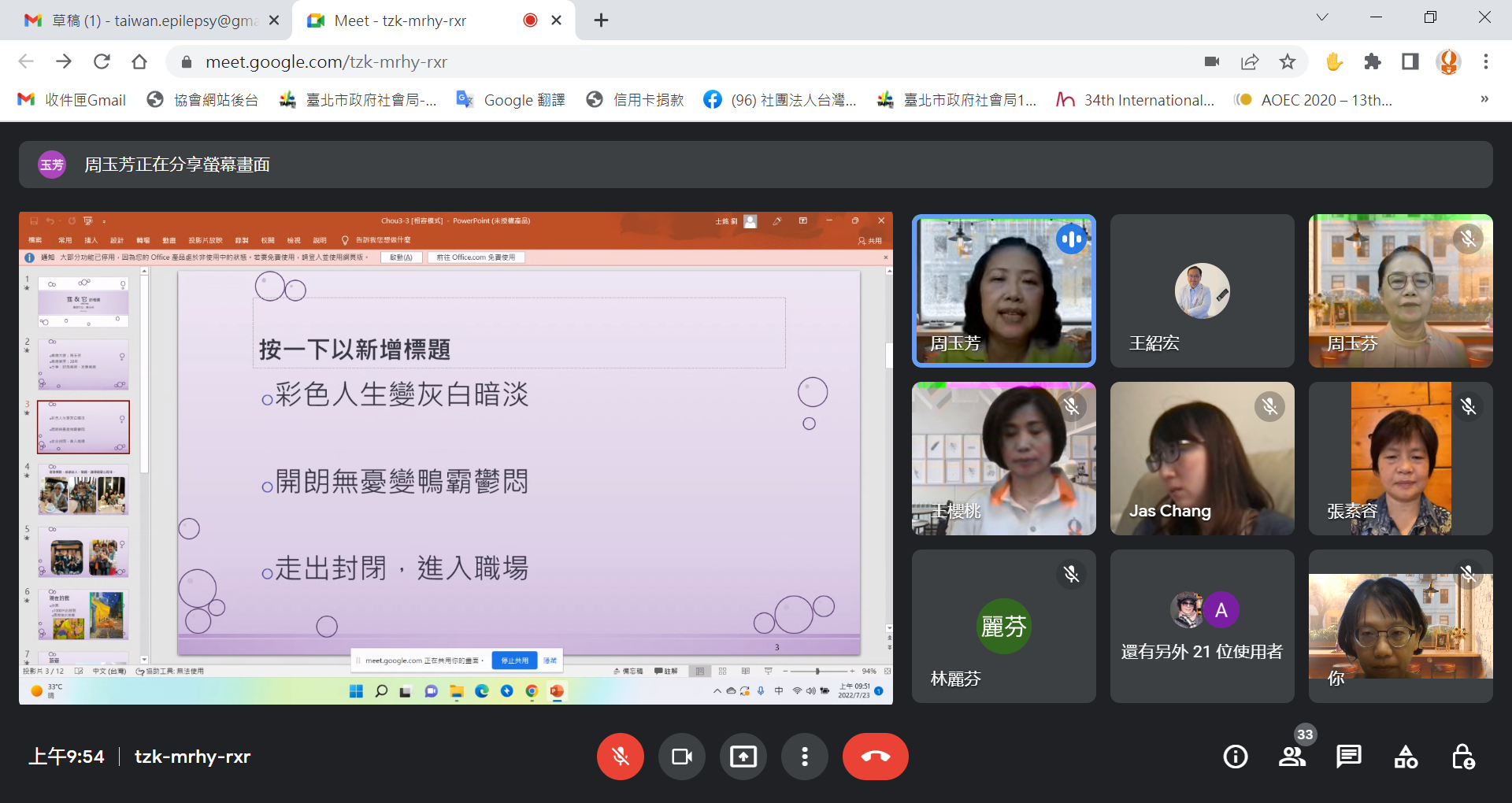Open Chrome extensions puzzle icon

[1373, 61]
